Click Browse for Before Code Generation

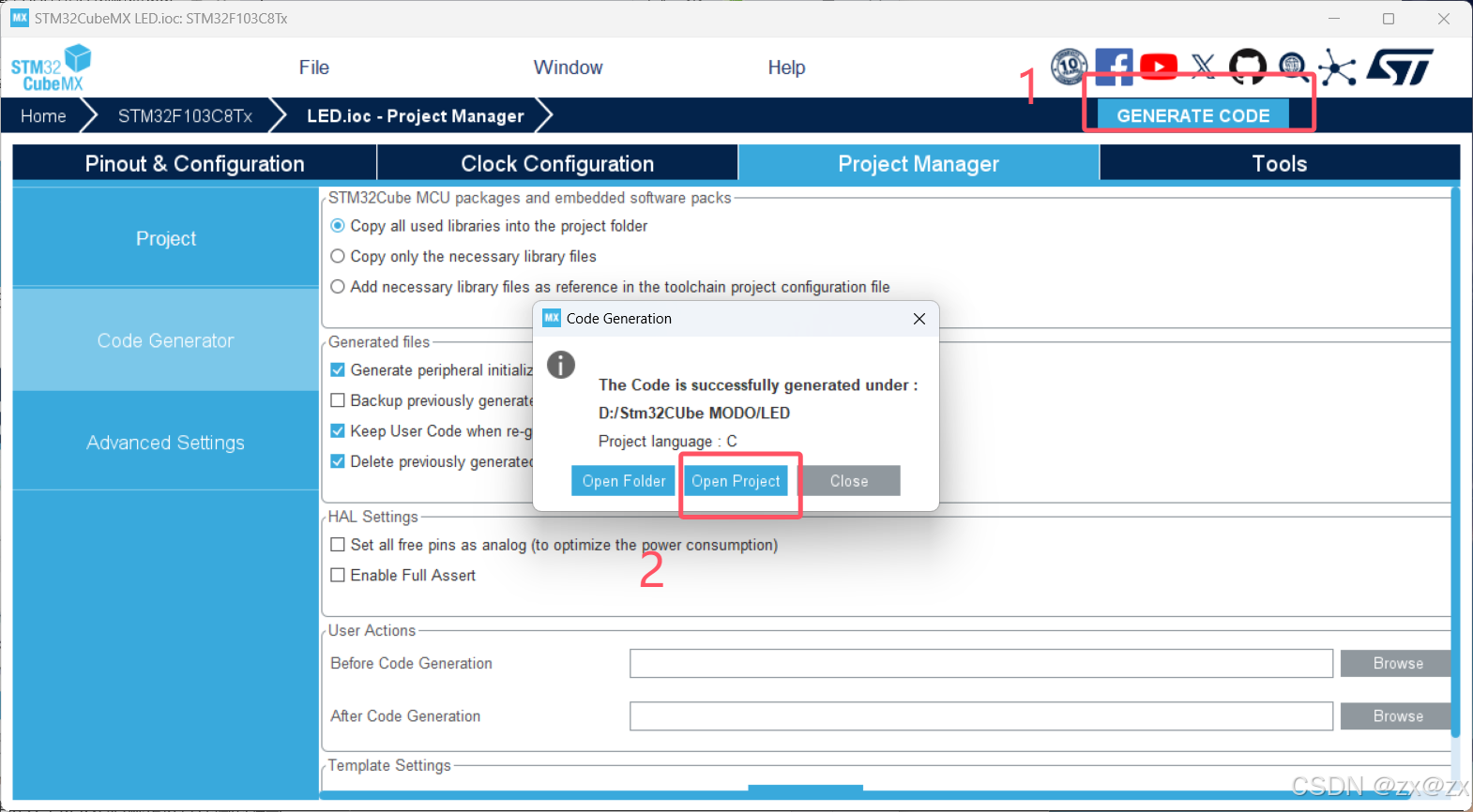coord(1398,663)
